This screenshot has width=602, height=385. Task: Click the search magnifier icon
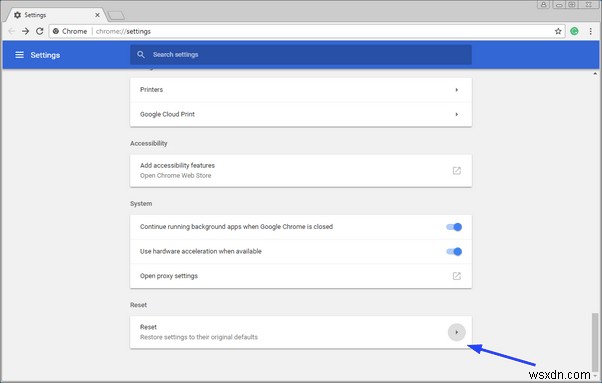tap(141, 55)
